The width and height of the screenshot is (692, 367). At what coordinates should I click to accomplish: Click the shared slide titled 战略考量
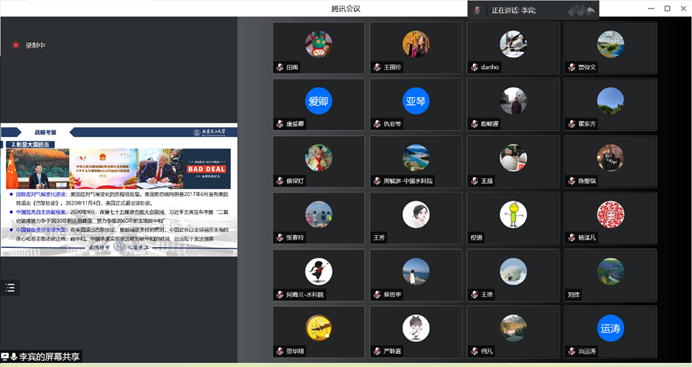[x=119, y=190]
